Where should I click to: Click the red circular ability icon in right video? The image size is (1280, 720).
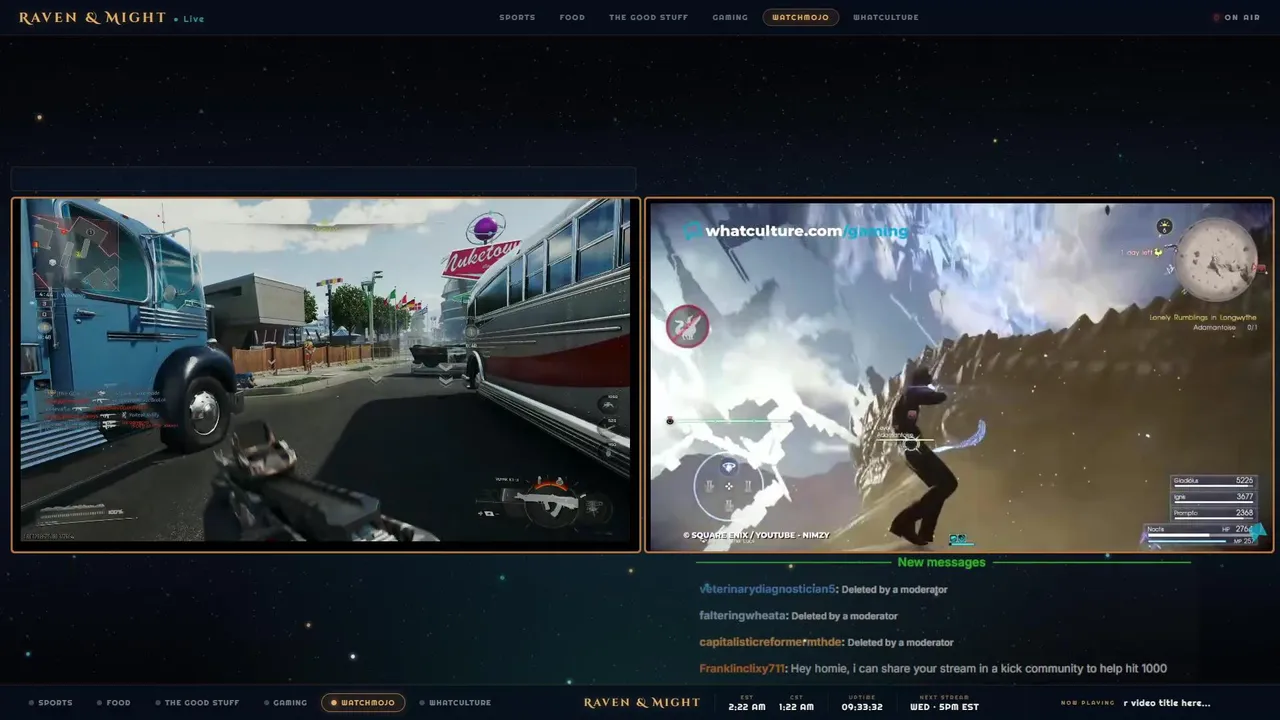tap(687, 326)
